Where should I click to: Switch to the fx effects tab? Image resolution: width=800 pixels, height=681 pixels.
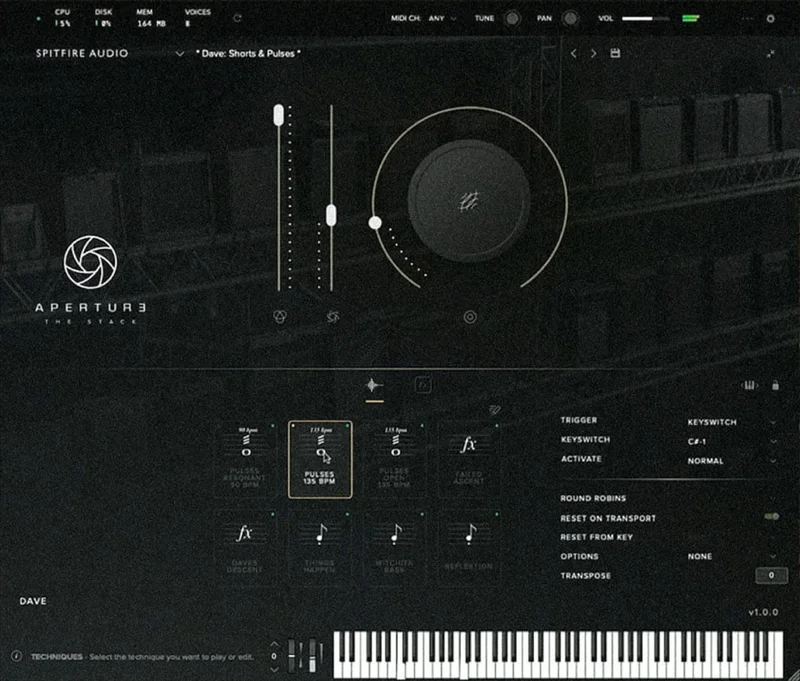point(423,385)
